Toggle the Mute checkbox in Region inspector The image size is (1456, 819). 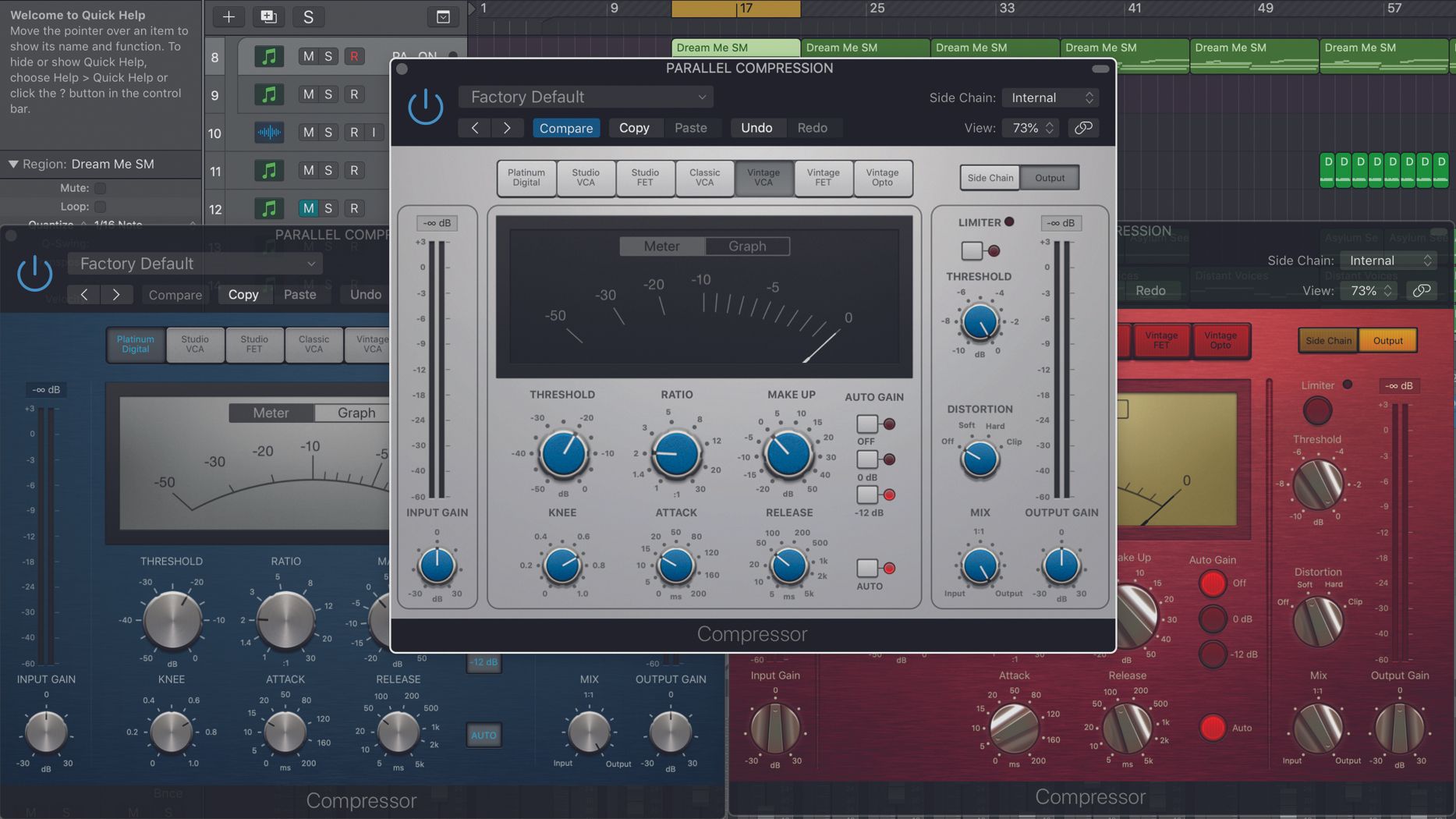(x=100, y=188)
